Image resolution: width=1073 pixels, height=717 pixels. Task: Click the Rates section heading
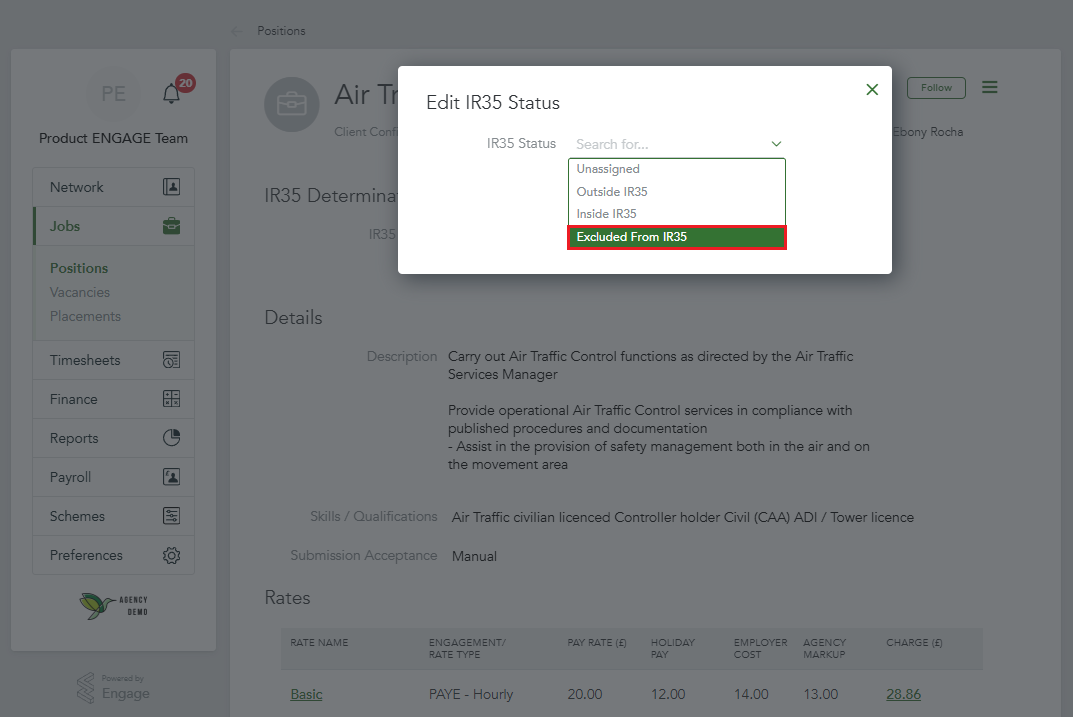click(287, 598)
